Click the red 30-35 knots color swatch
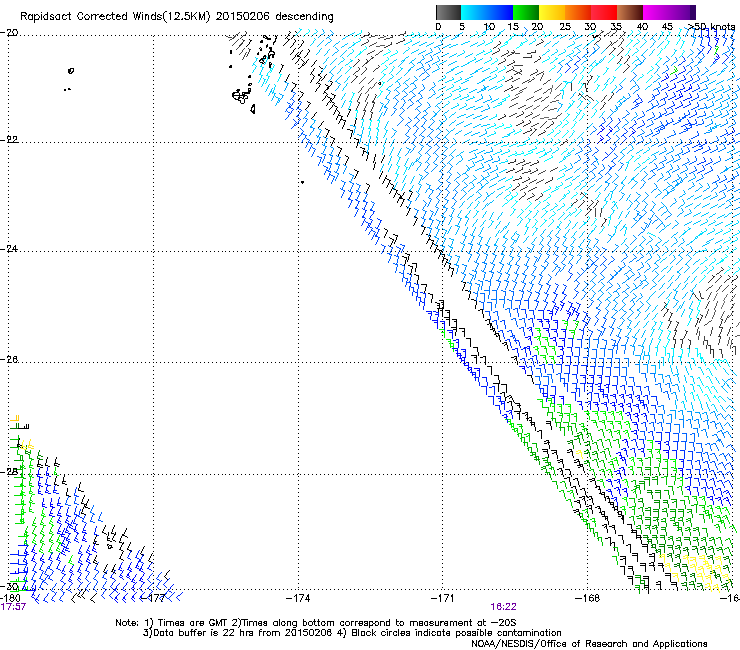The image size is (740, 650). [x=604, y=12]
